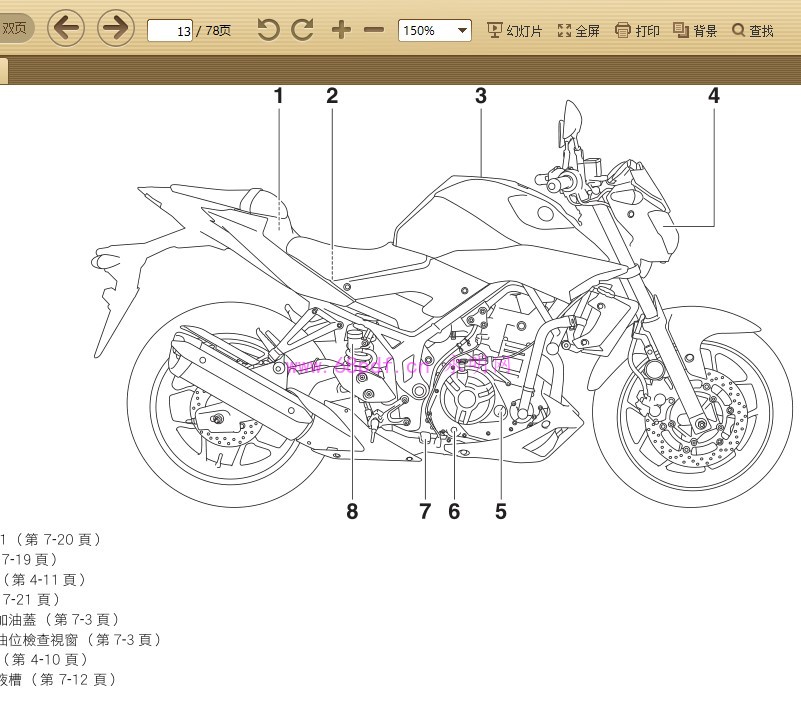Open the search tool (查找)

tap(753, 31)
